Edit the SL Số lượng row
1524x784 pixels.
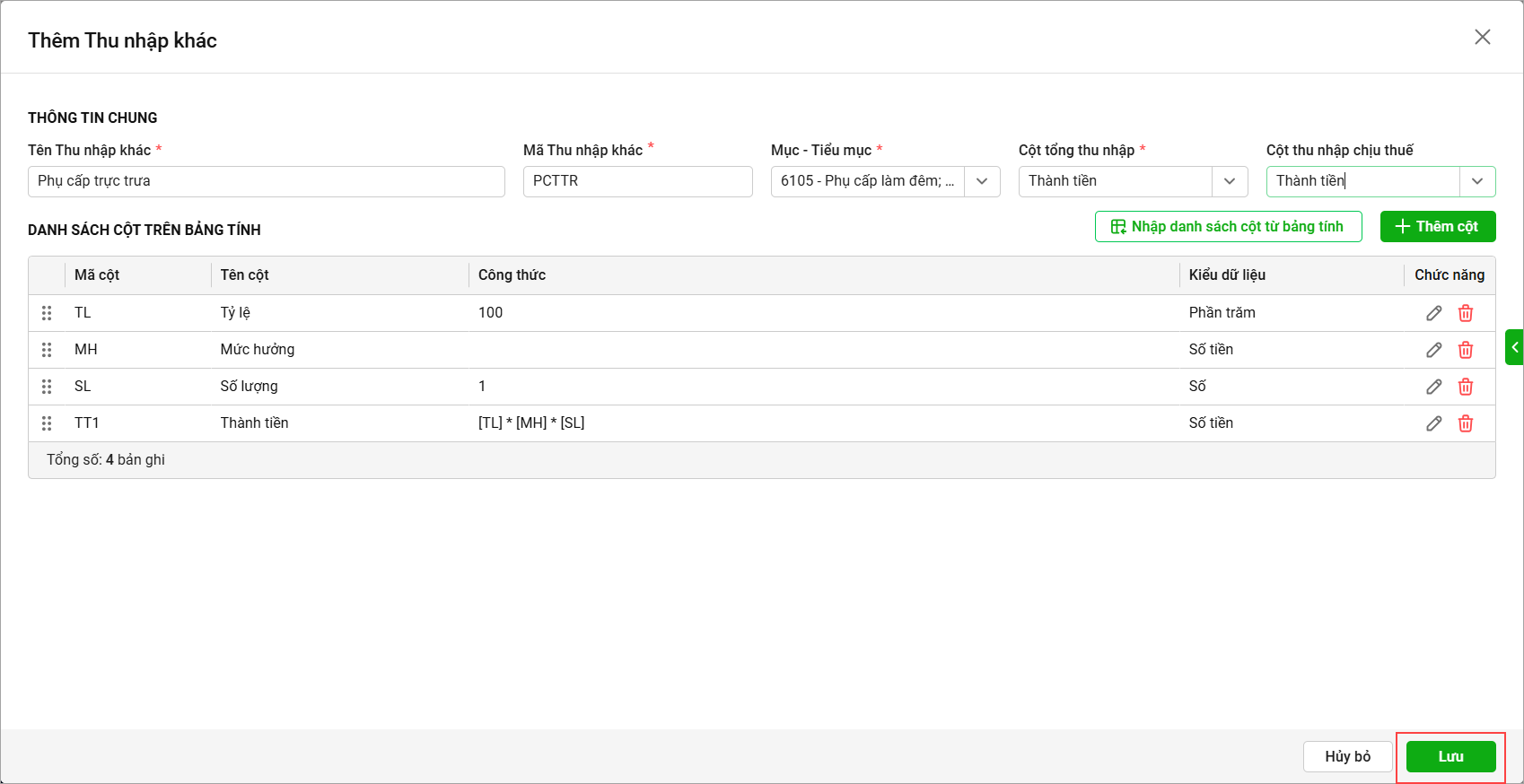tap(1433, 387)
